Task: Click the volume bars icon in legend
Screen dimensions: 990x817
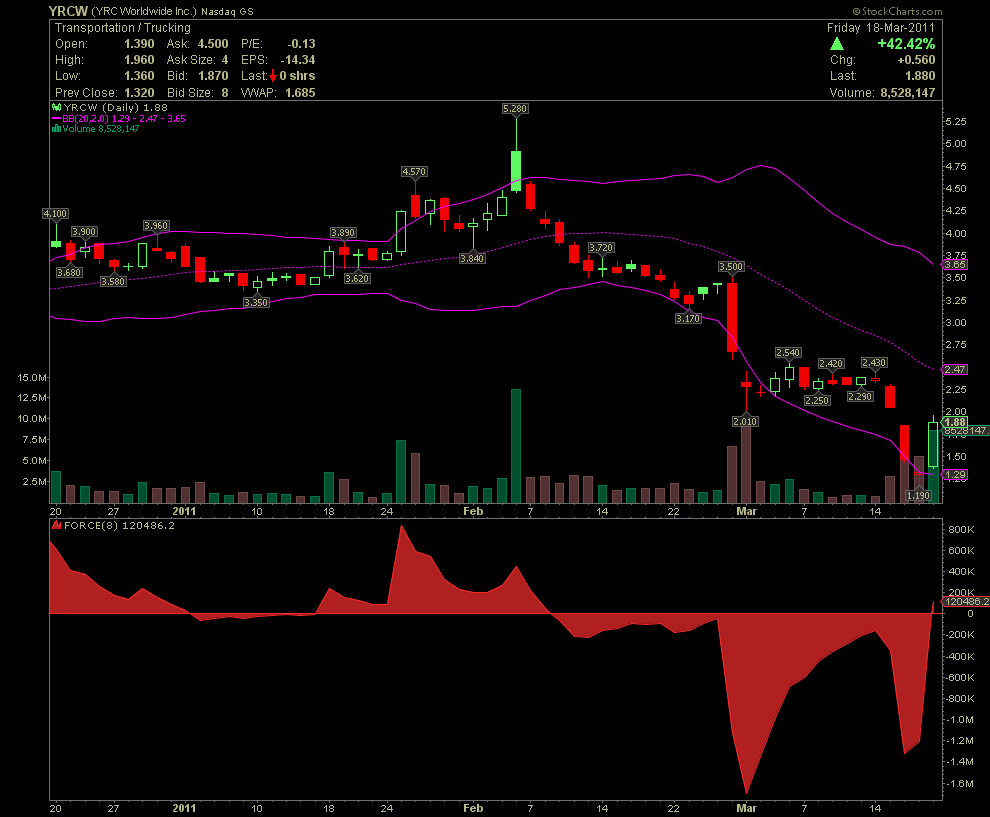Action: 56,129
